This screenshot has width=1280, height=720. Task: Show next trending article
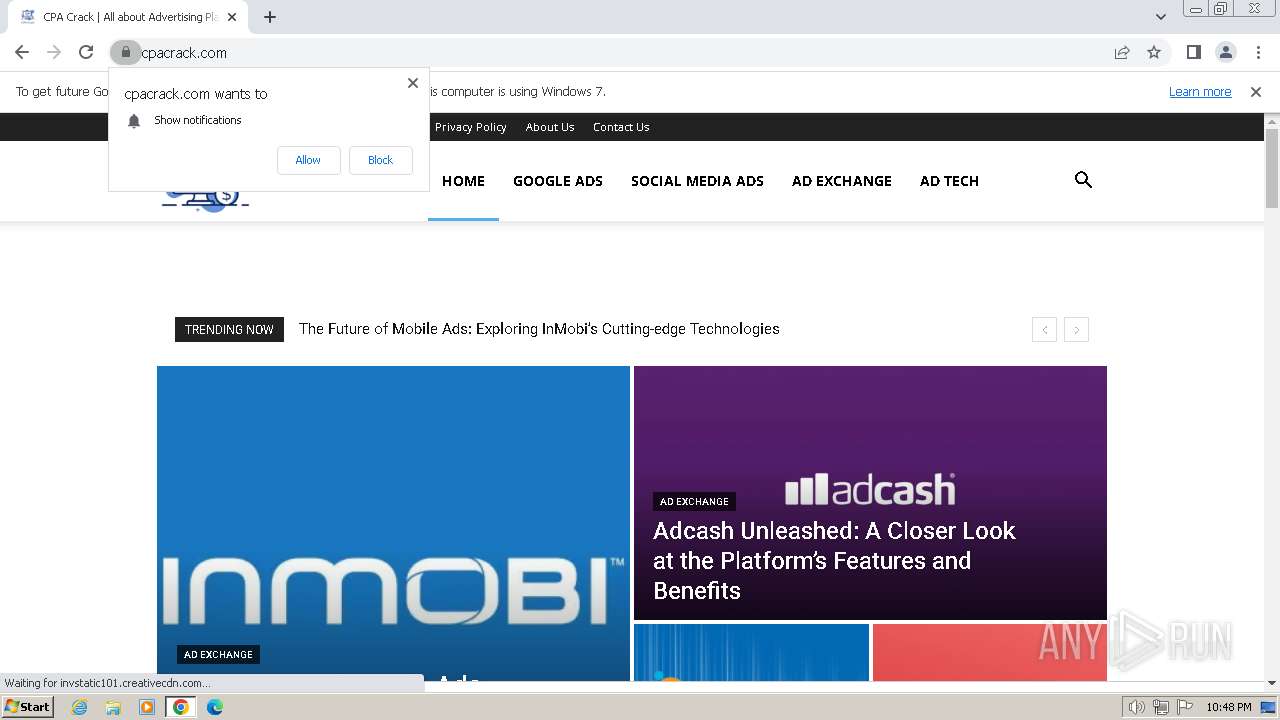point(1076,330)
